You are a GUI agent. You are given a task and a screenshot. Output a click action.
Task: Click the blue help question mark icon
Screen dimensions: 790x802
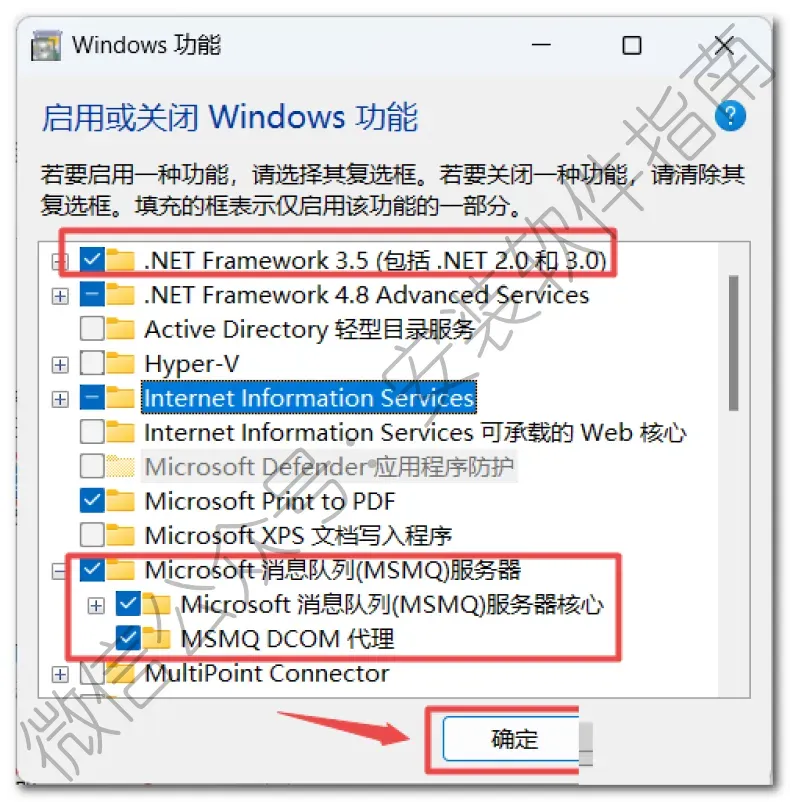click(x=730, y=116)
